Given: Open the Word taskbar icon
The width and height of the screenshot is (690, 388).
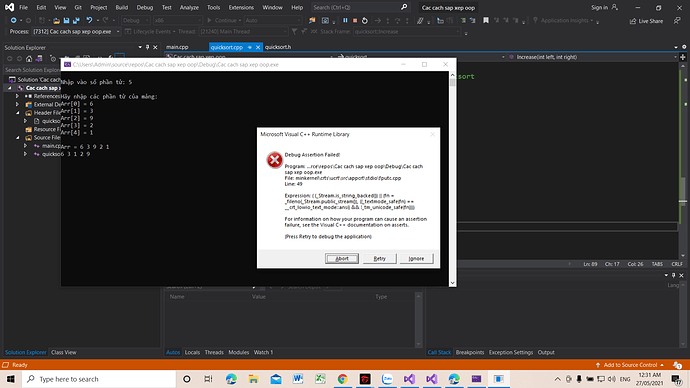Looking at the screenshot, I should click(x=298, y=379).
